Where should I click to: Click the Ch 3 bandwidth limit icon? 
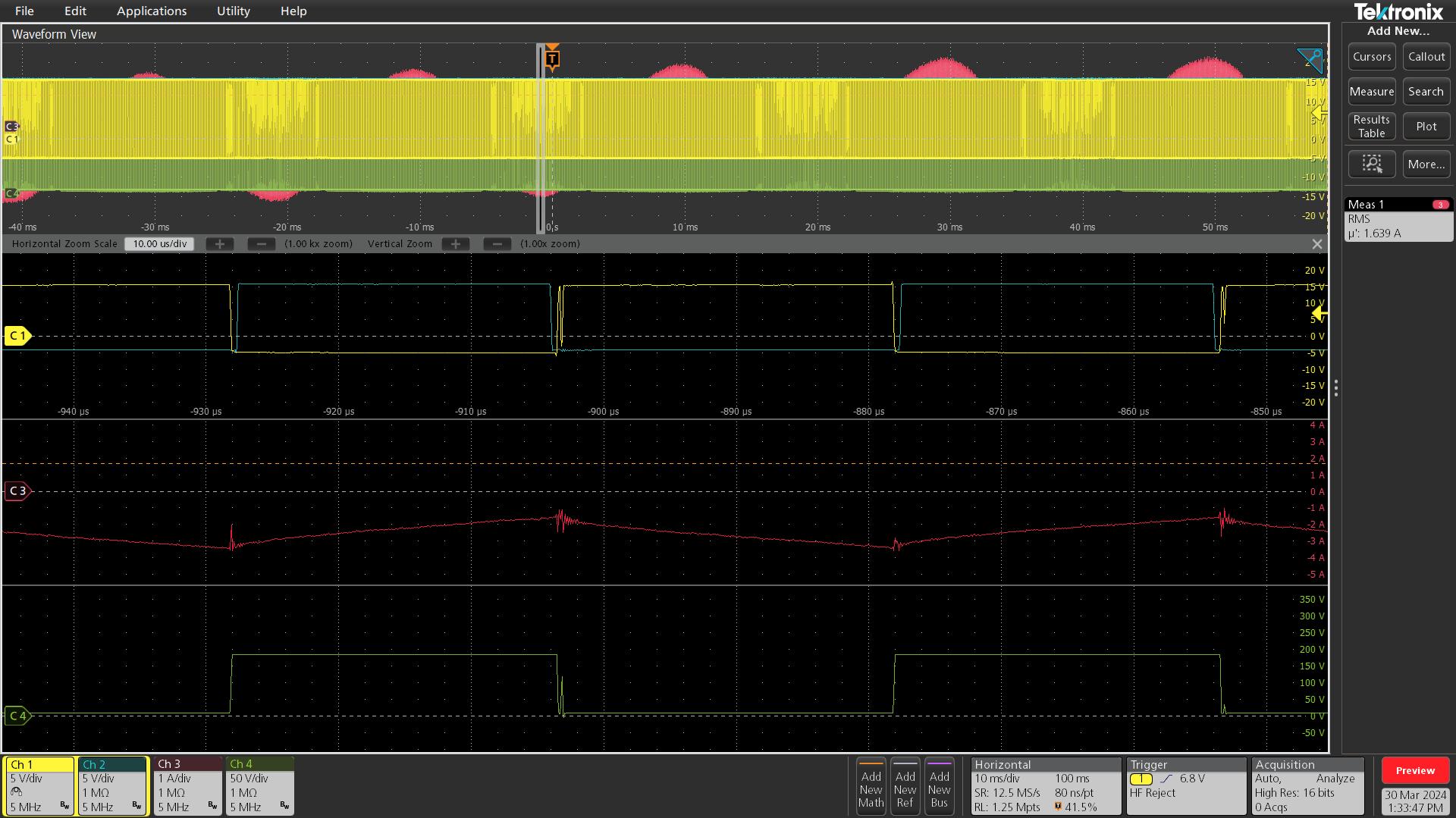click(x=212, y=806)
